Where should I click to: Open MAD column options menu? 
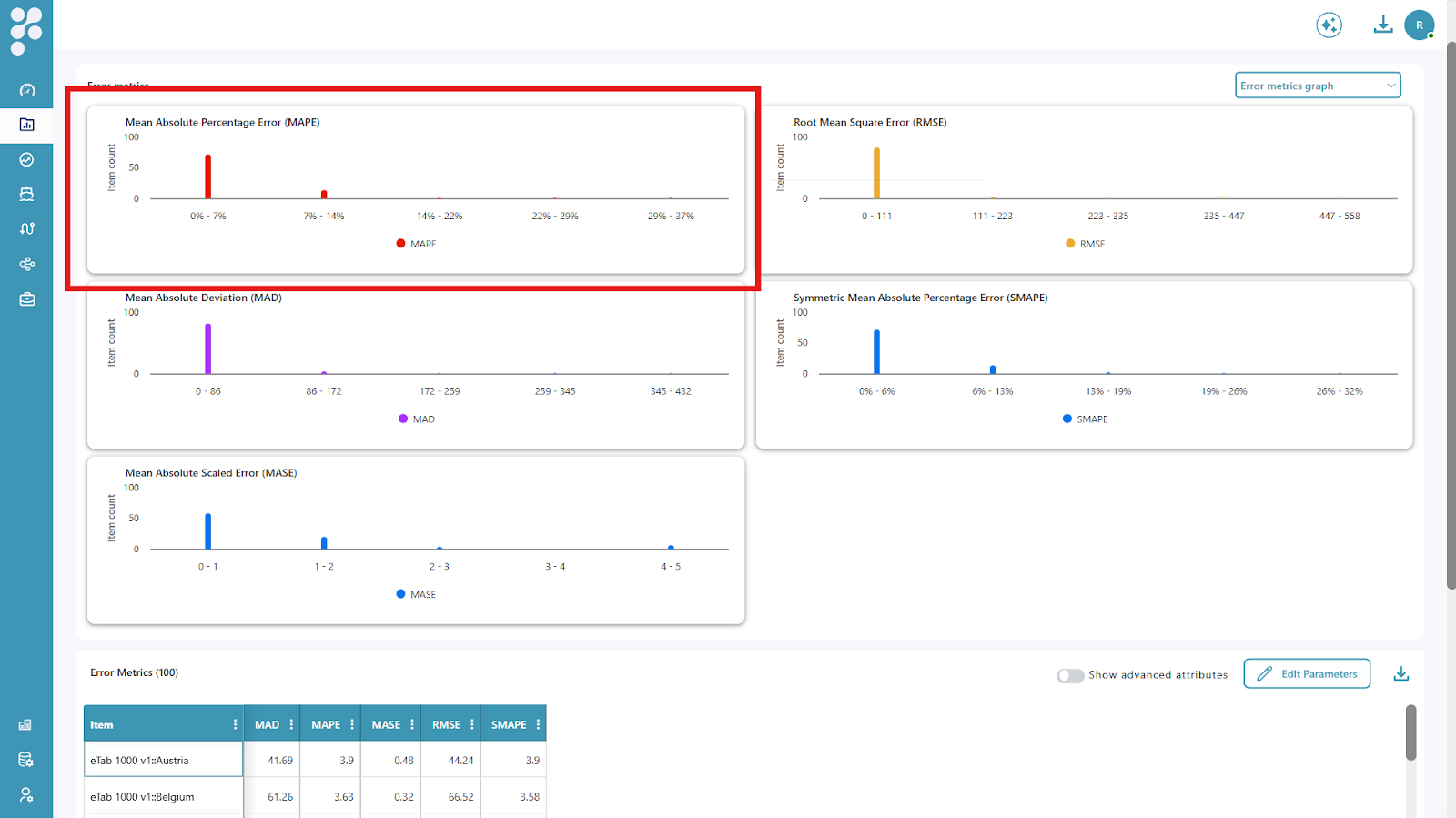point(291,724)
